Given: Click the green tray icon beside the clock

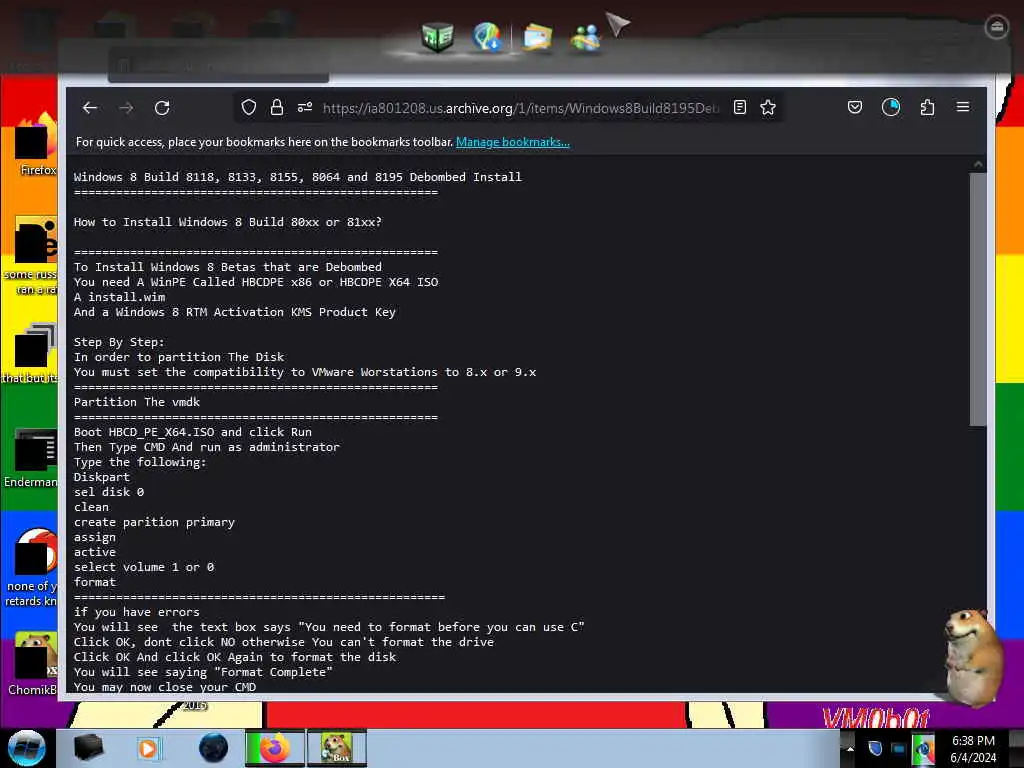Looking at the screenshot, I should coord(923,749).
